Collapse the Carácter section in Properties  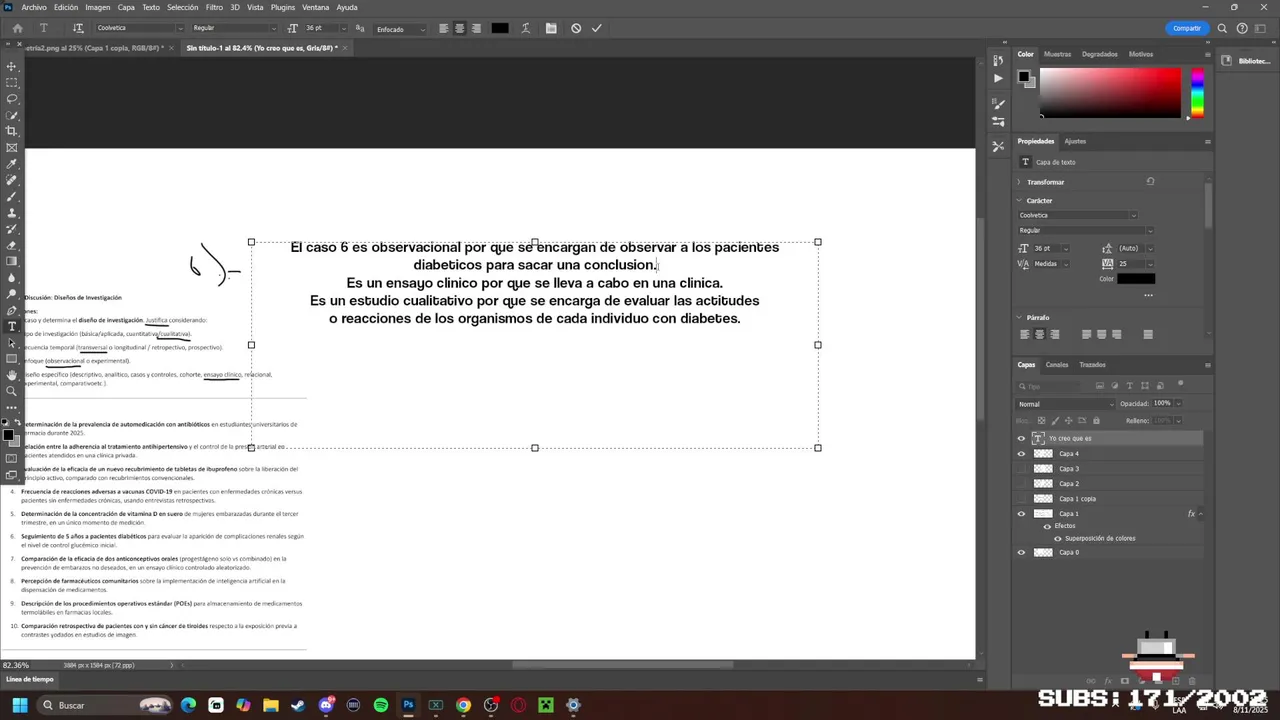pyautogui.click(x=1018, y=200)
